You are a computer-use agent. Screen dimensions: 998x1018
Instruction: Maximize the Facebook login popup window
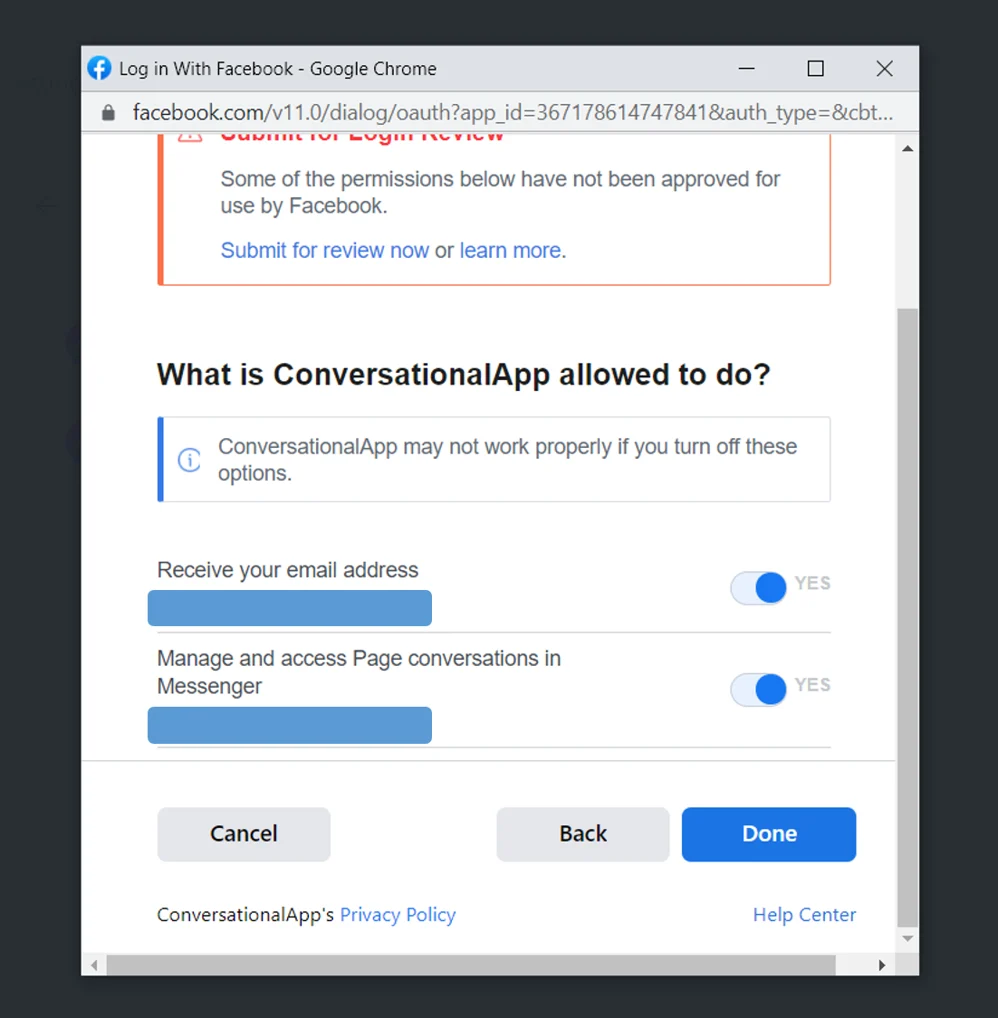point(815,69)
